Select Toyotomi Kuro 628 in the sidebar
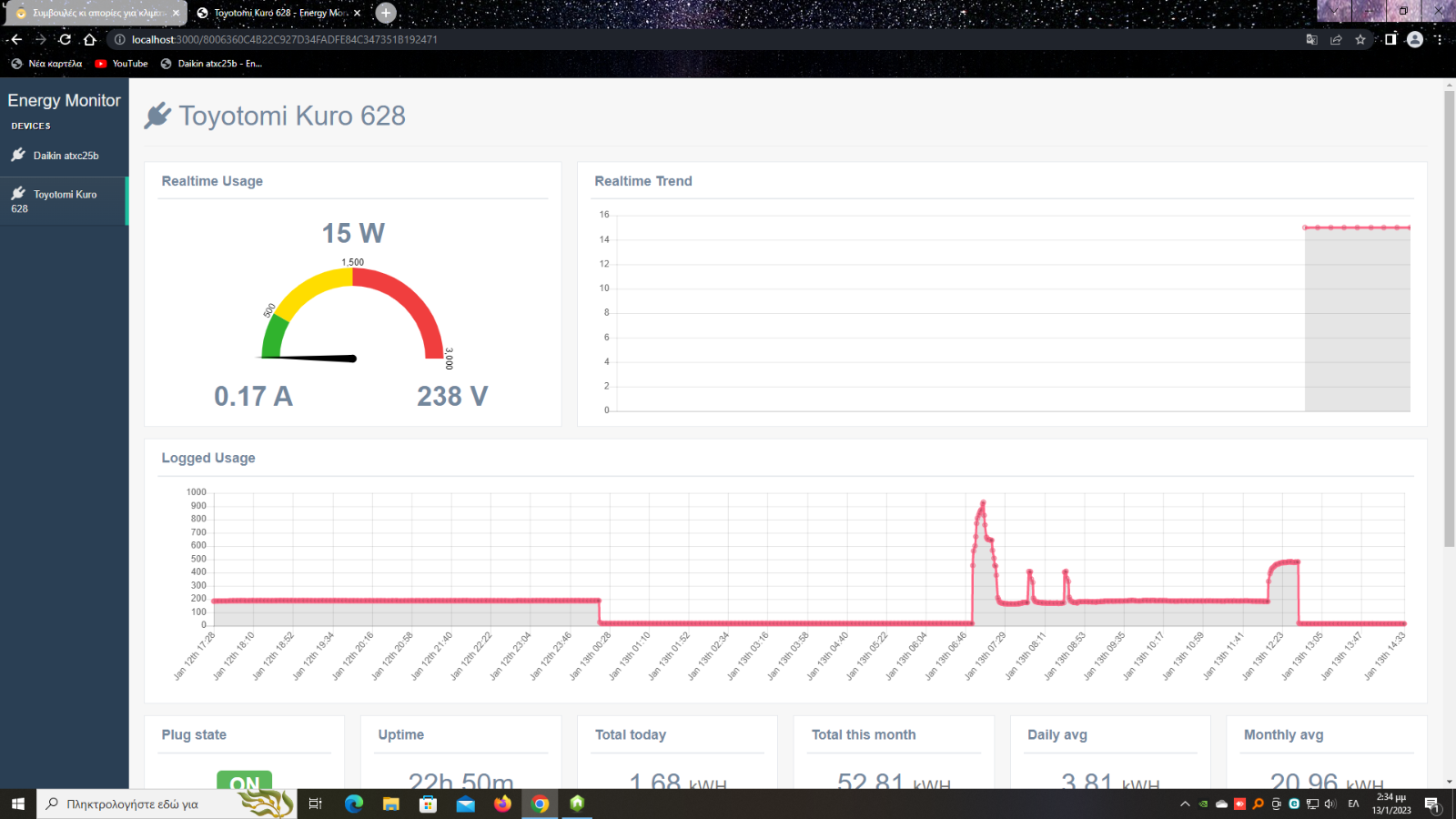Image resolution: width=1456 pixels, height=819 pixels. [64, 201]
